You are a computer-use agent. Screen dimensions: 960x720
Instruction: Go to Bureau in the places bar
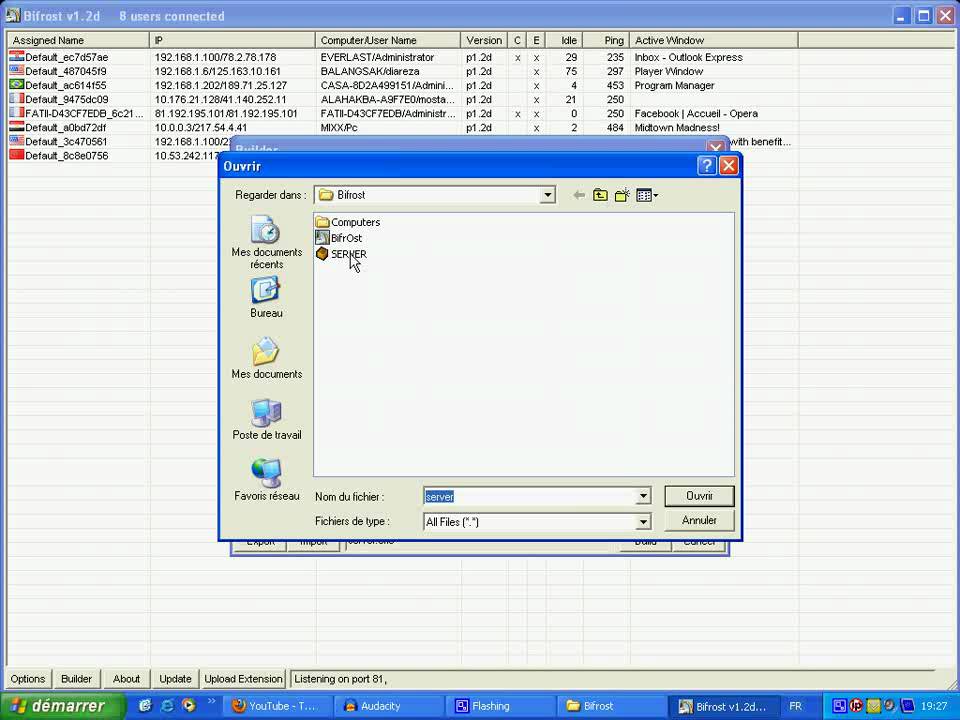pos(266,297)
